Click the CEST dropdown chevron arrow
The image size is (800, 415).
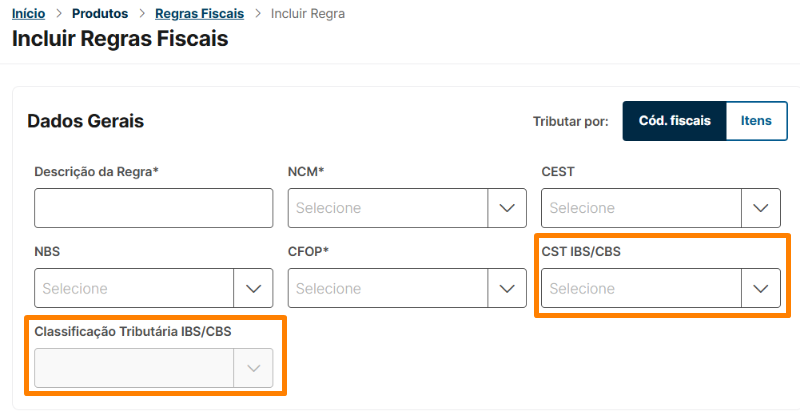pos(760,208)
